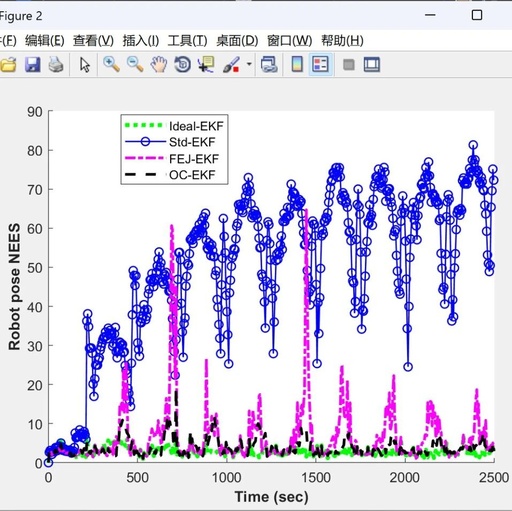Click the green dotted Ideal-EKF legend line sample
This screenshot has height=511, width=512.
(144, 125)
